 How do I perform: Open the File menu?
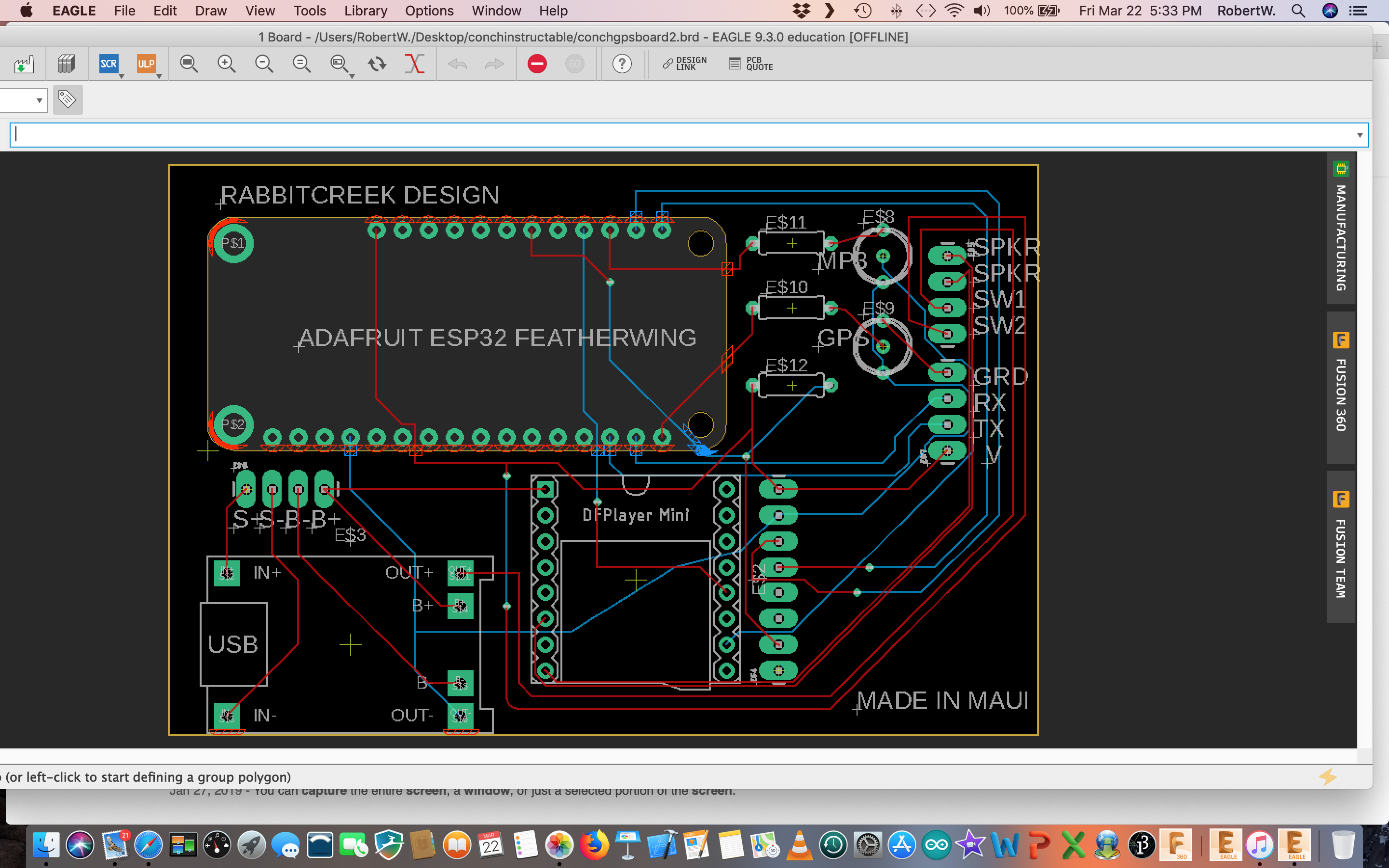click(x=124, y=10)
